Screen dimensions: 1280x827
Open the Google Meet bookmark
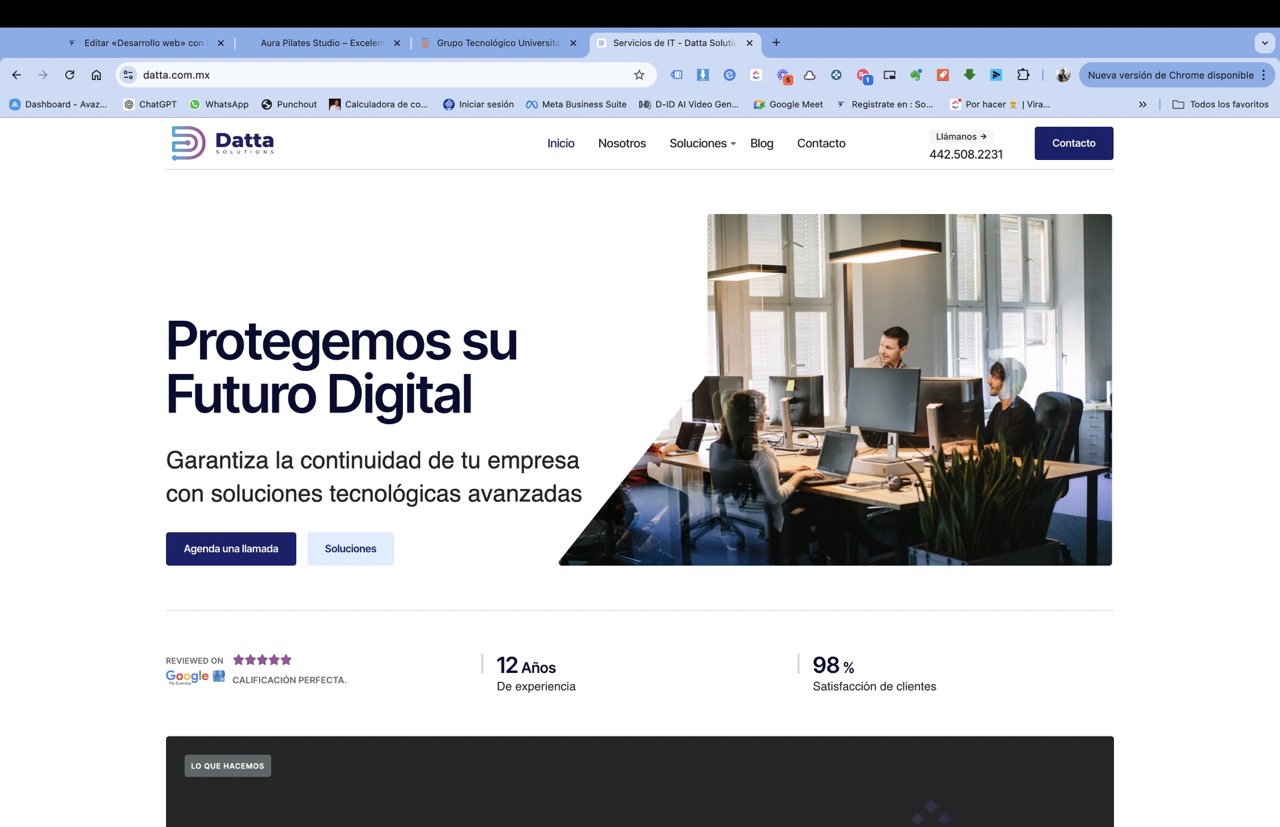pos(788,103)
